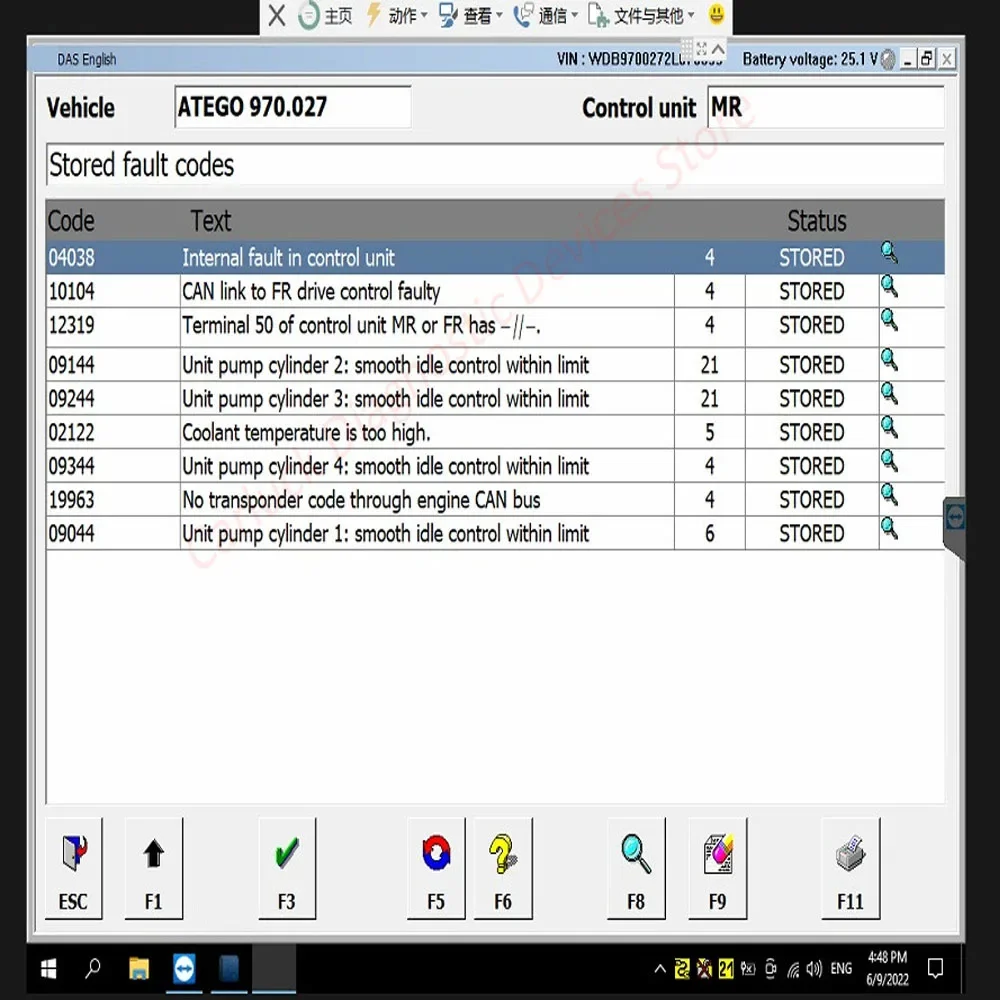Screen dimensions: 1000x1000
Task: Open the Windows Start menu
Action: point(48,969)
